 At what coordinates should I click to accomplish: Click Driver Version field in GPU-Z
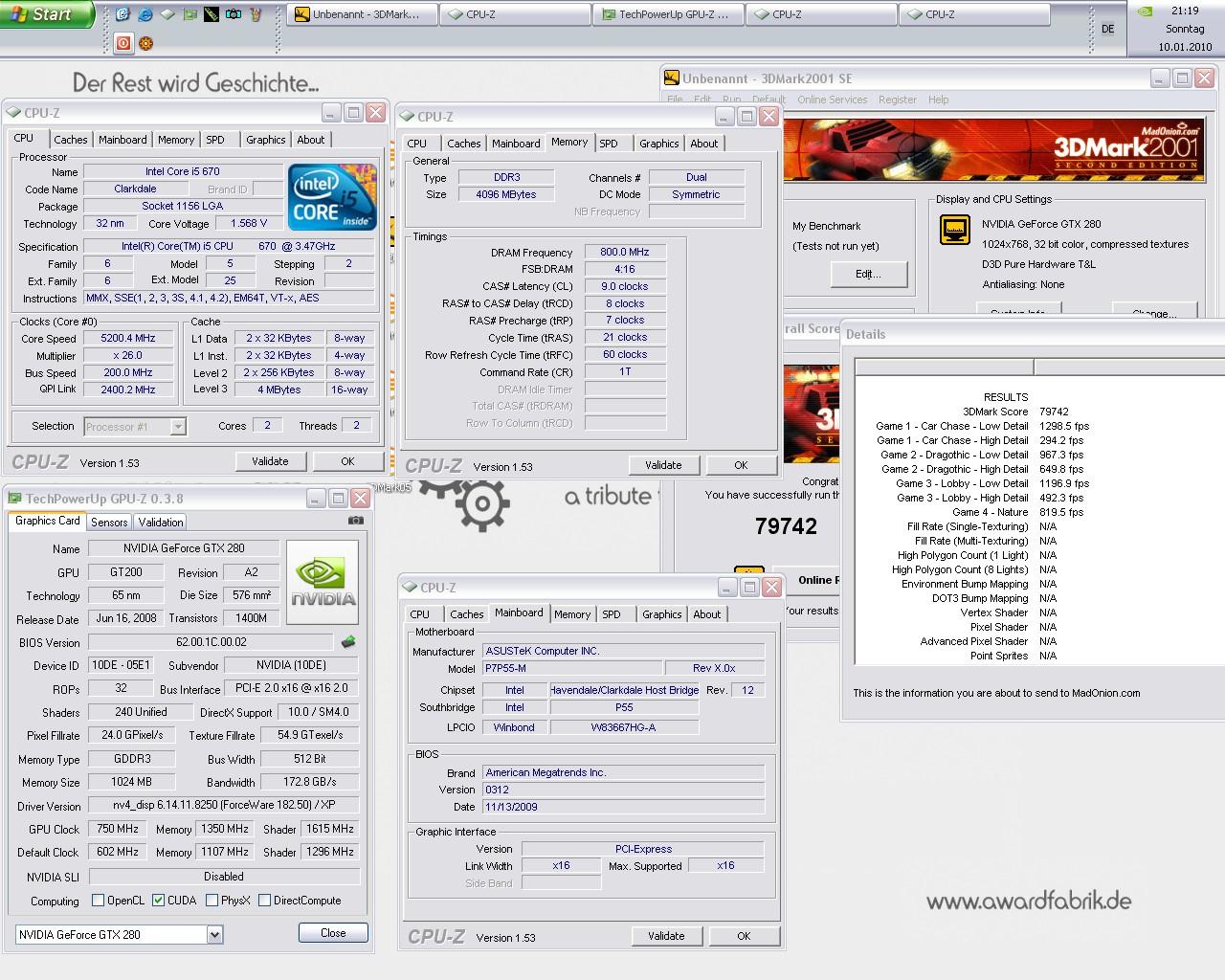pos(224,806)
